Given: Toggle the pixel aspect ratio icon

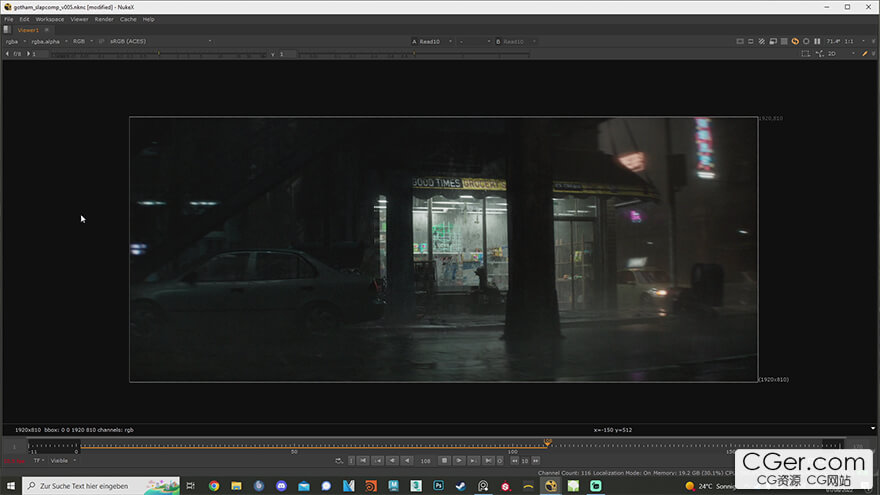Looking at the screenshot, I should click(750, 41).
